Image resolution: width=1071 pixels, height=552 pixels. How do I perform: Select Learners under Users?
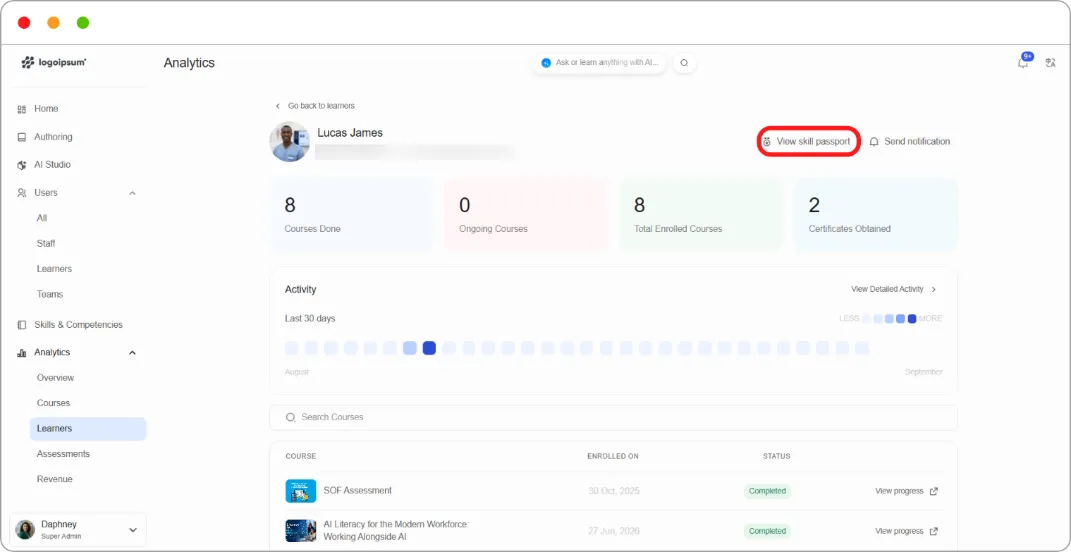(x=54, y=268)
